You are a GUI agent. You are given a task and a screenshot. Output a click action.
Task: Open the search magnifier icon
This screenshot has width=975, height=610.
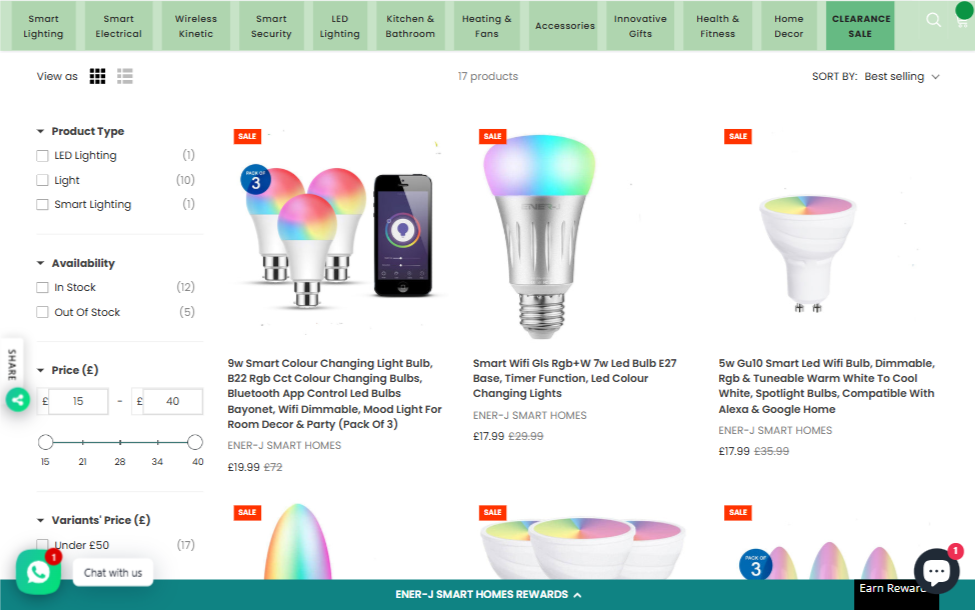click(933, 20)
